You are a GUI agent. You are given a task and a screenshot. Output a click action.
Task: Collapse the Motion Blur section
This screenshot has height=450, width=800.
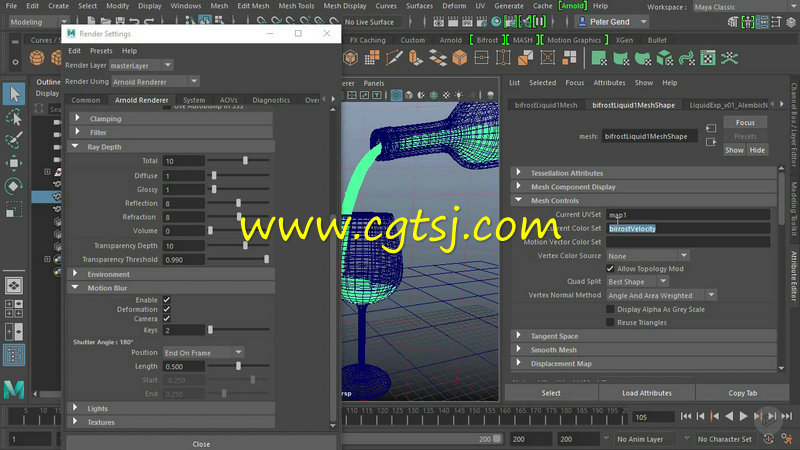[171, 288]
